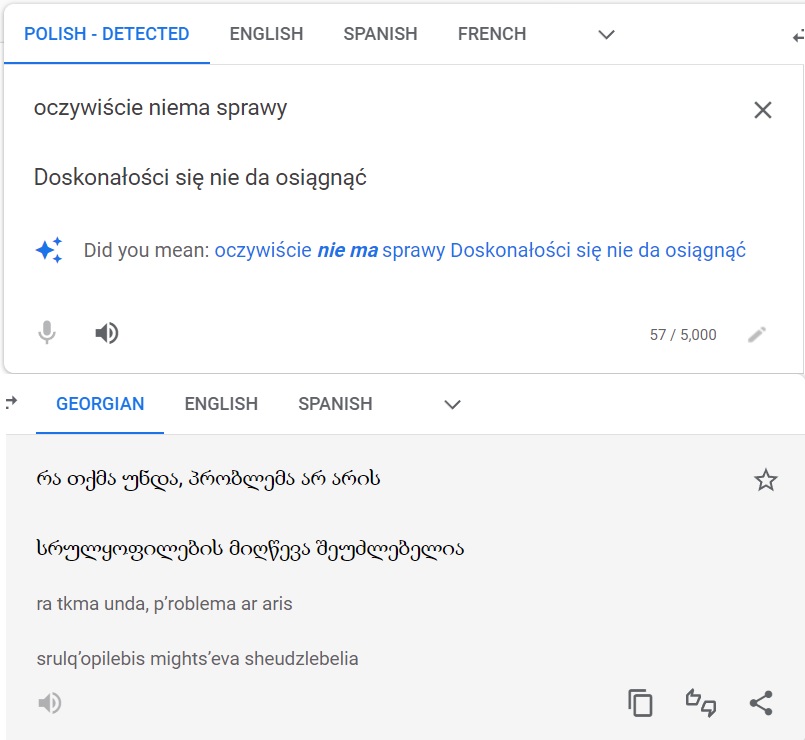Open the edit pencil to modify text
Screen dimensions: 805x740
click(x=757, y=335)
